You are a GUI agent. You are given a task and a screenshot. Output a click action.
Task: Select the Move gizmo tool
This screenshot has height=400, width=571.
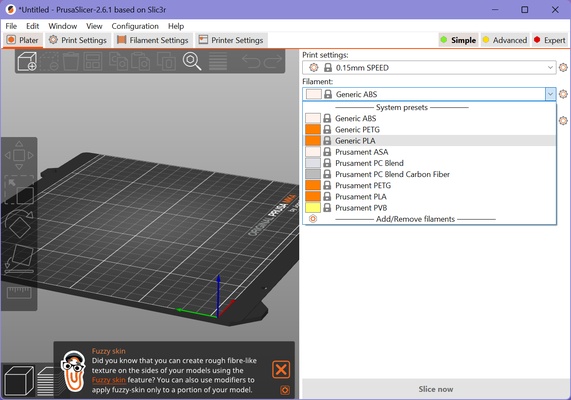[x=19, y=155]
